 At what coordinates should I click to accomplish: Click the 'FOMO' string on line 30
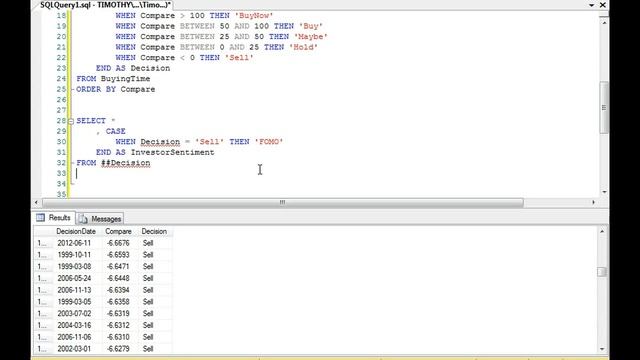269,142
